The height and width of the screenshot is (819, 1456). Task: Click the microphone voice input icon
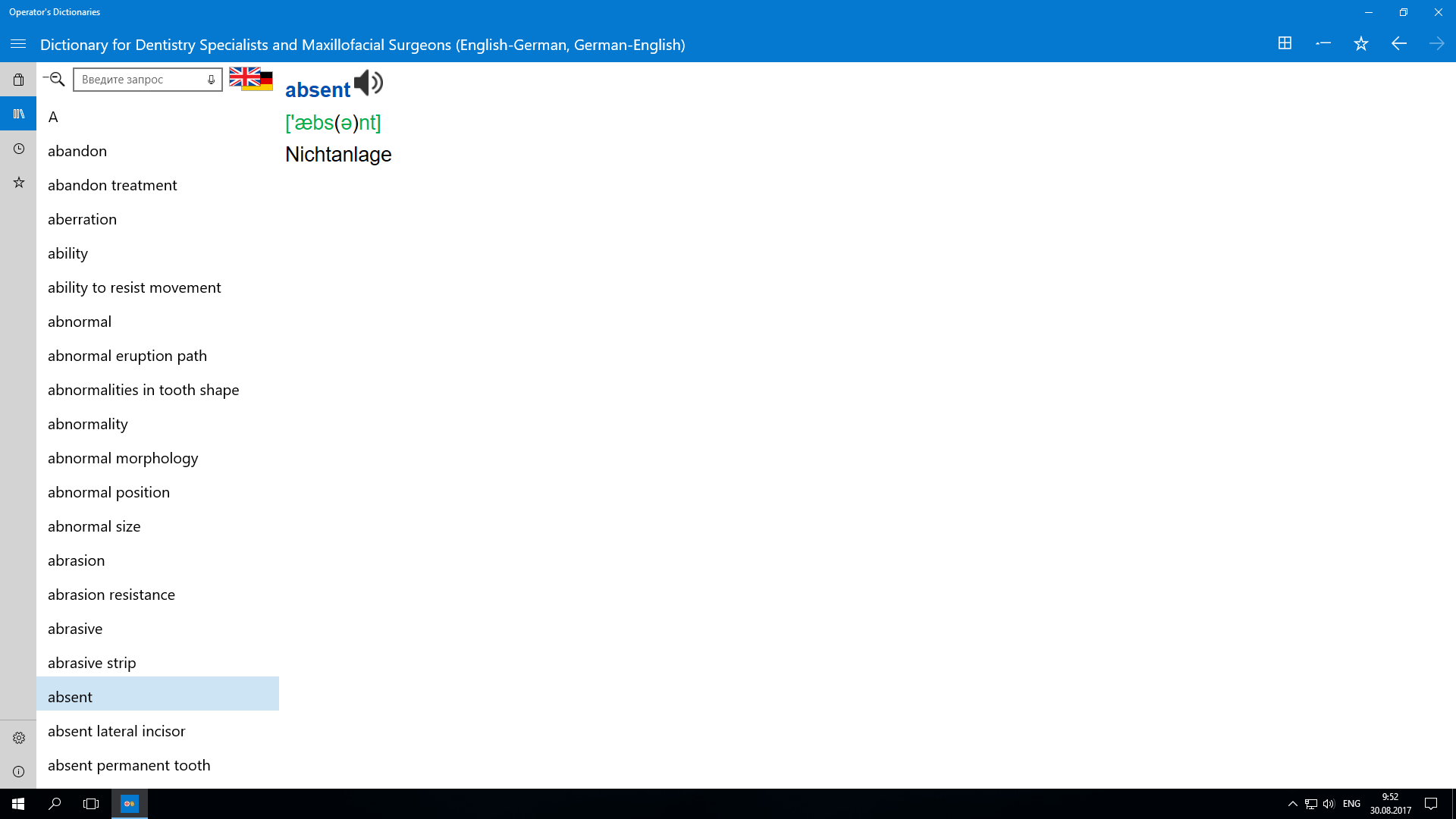(211, 80)
